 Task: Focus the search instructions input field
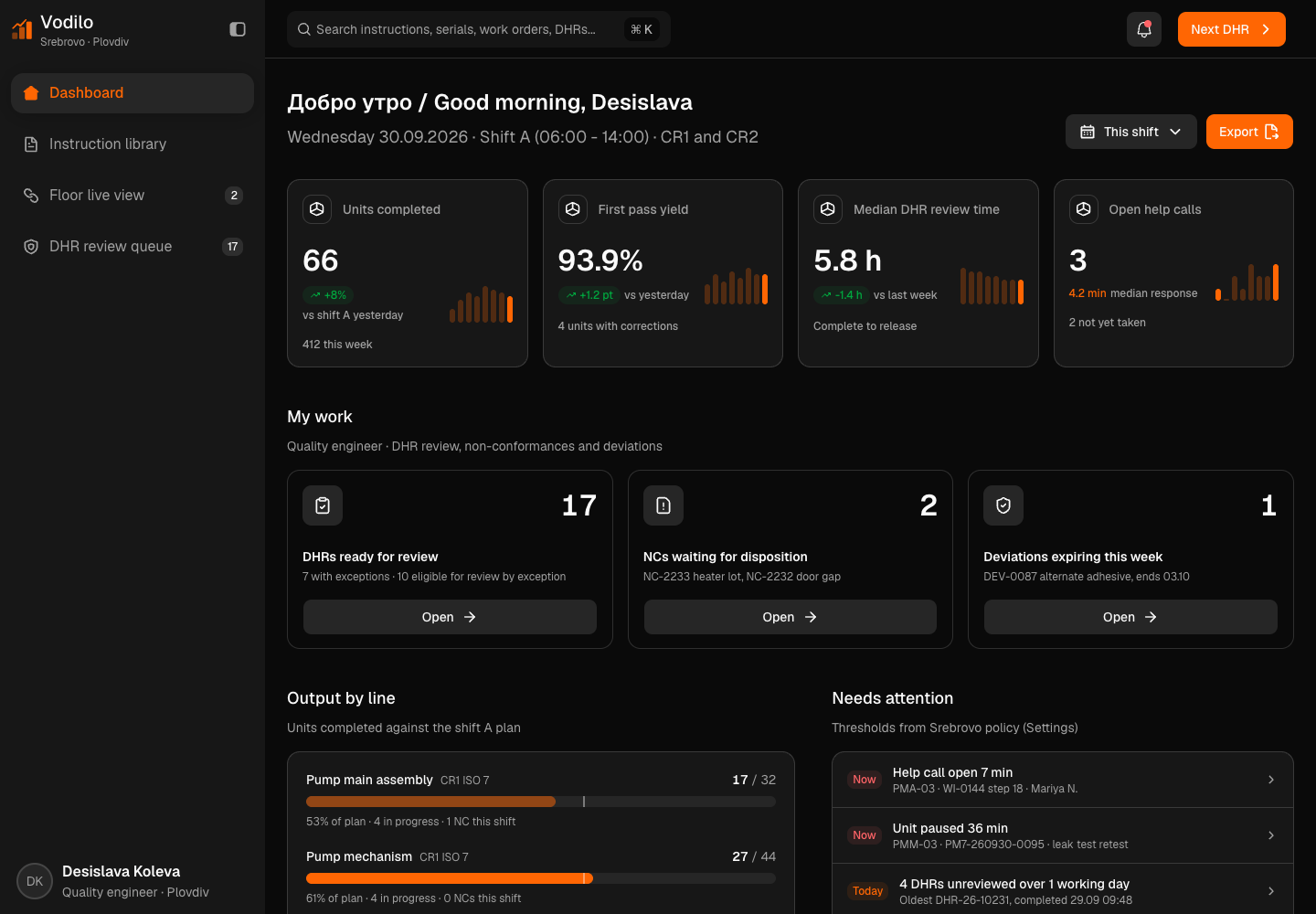tap(479, 29)
